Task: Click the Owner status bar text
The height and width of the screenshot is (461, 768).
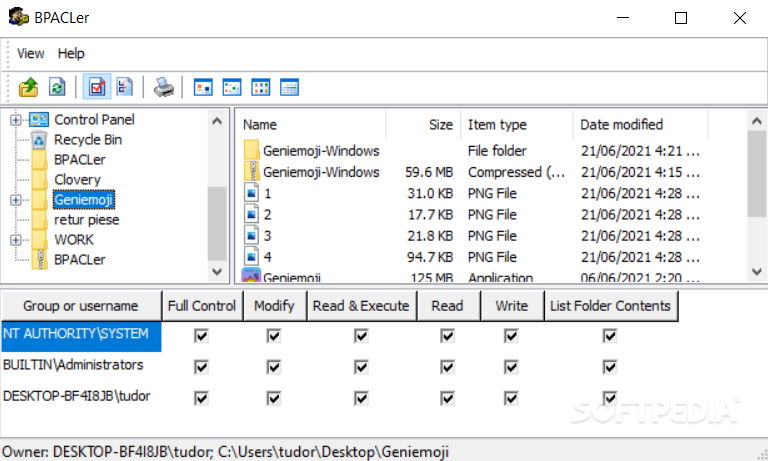Action: coord(225,452)
